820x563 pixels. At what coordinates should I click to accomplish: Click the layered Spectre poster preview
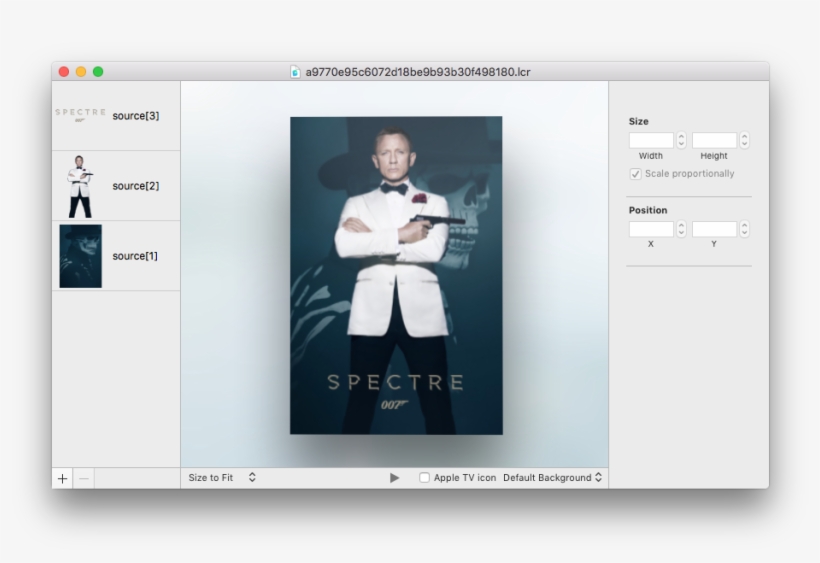tap(396, 275)
